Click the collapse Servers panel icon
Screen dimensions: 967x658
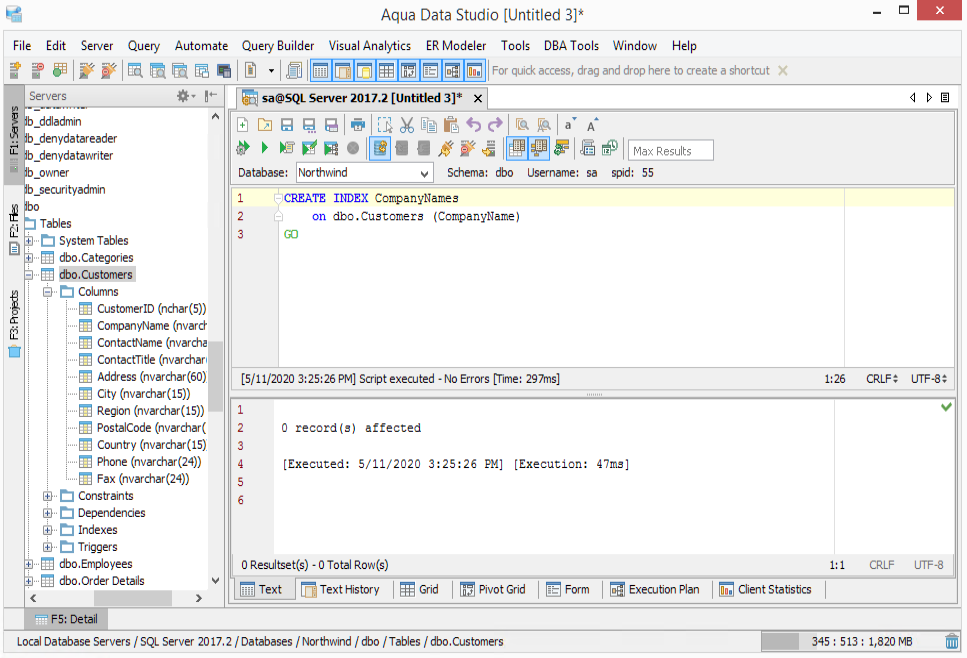click(x=211, y=96)
